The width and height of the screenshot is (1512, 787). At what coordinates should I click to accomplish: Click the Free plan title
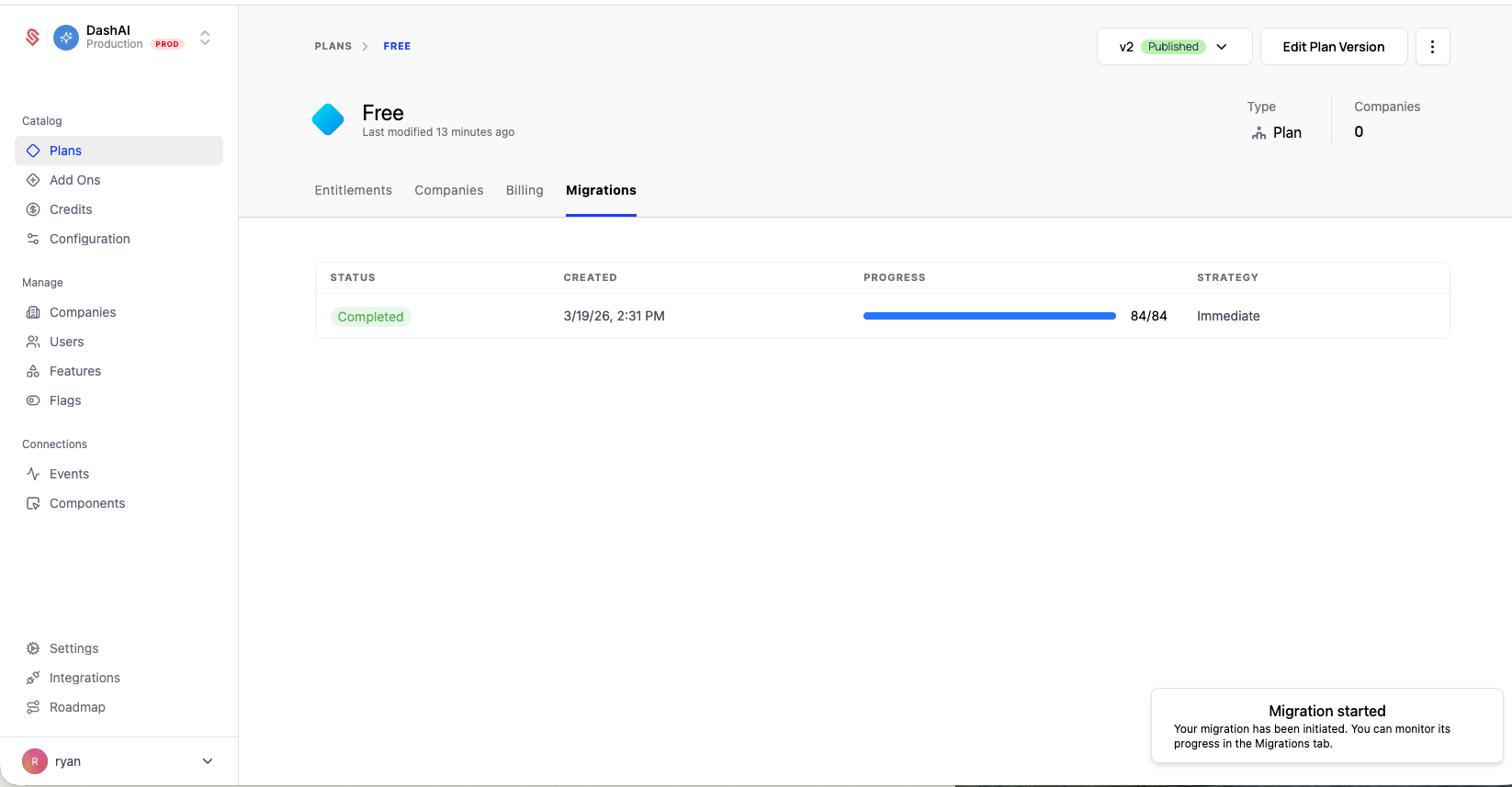[x=383, y=113]
